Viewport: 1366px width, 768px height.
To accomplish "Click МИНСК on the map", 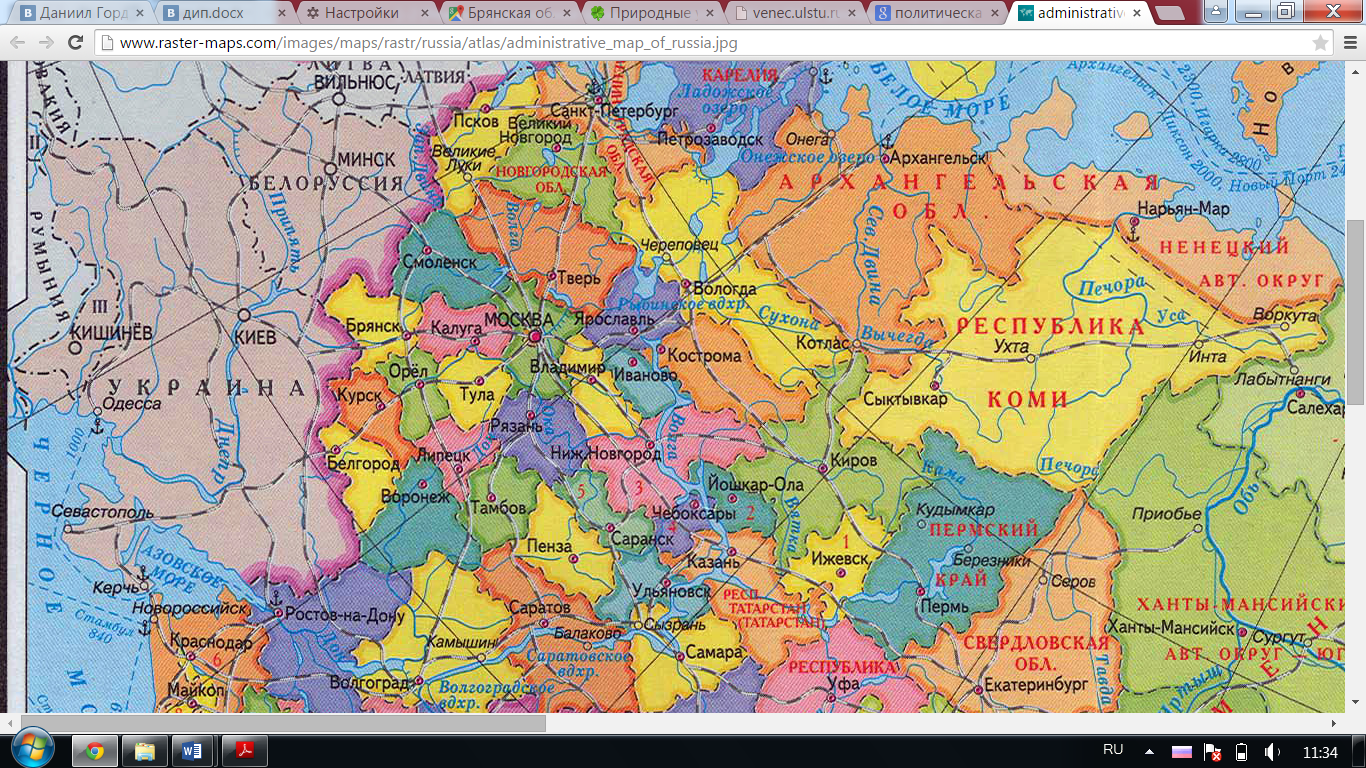I will [x=366, y=160].
